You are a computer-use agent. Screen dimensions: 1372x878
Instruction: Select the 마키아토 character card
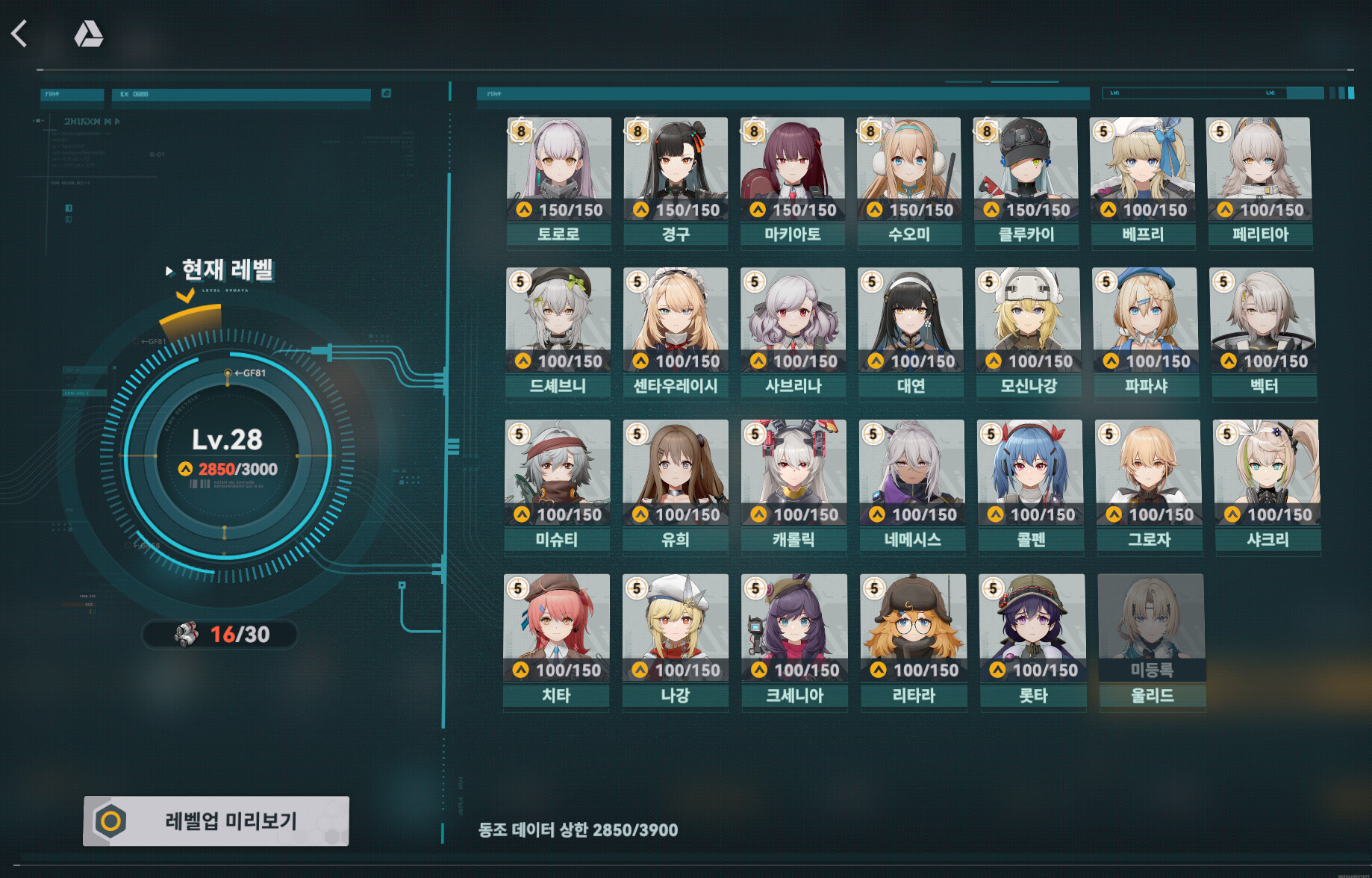[793, 182]
